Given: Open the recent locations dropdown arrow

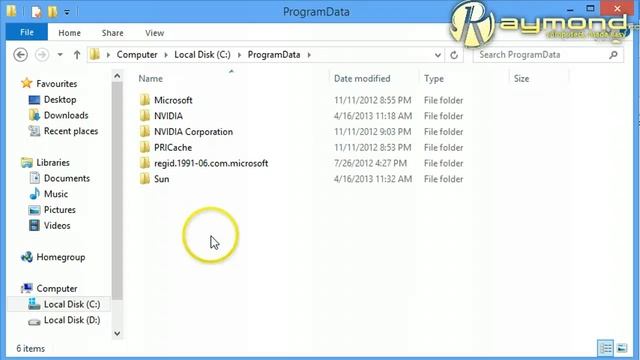Looking at the screenshot, I should 60,55.
